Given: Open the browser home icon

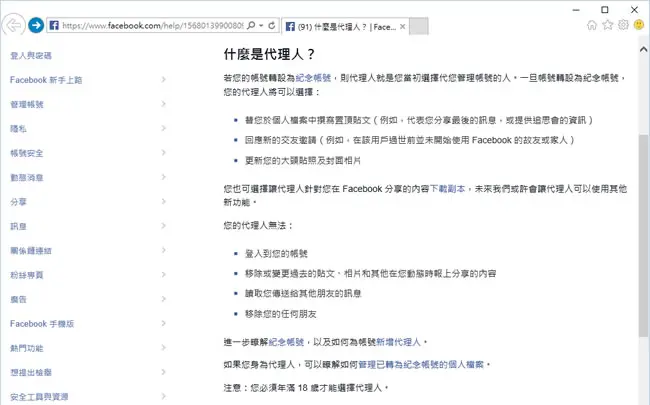Looking at the screenshot, I should click(x=592, y=25).
